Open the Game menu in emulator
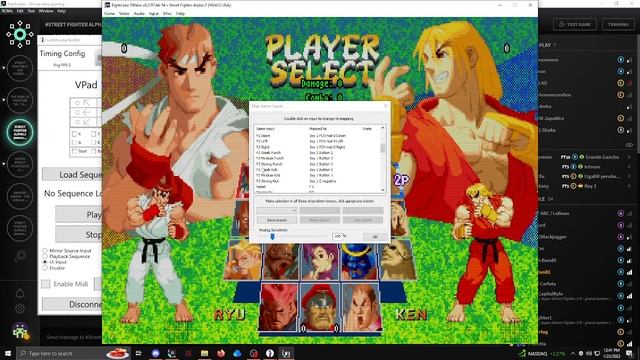 (109, 13)
